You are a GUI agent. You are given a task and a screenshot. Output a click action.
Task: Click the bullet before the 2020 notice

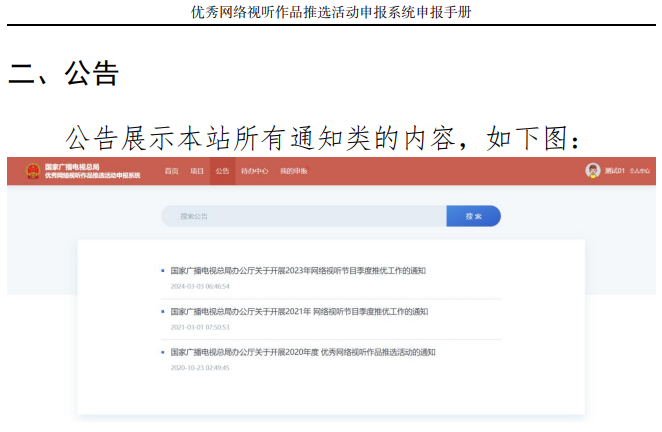[x=162, y=352]
